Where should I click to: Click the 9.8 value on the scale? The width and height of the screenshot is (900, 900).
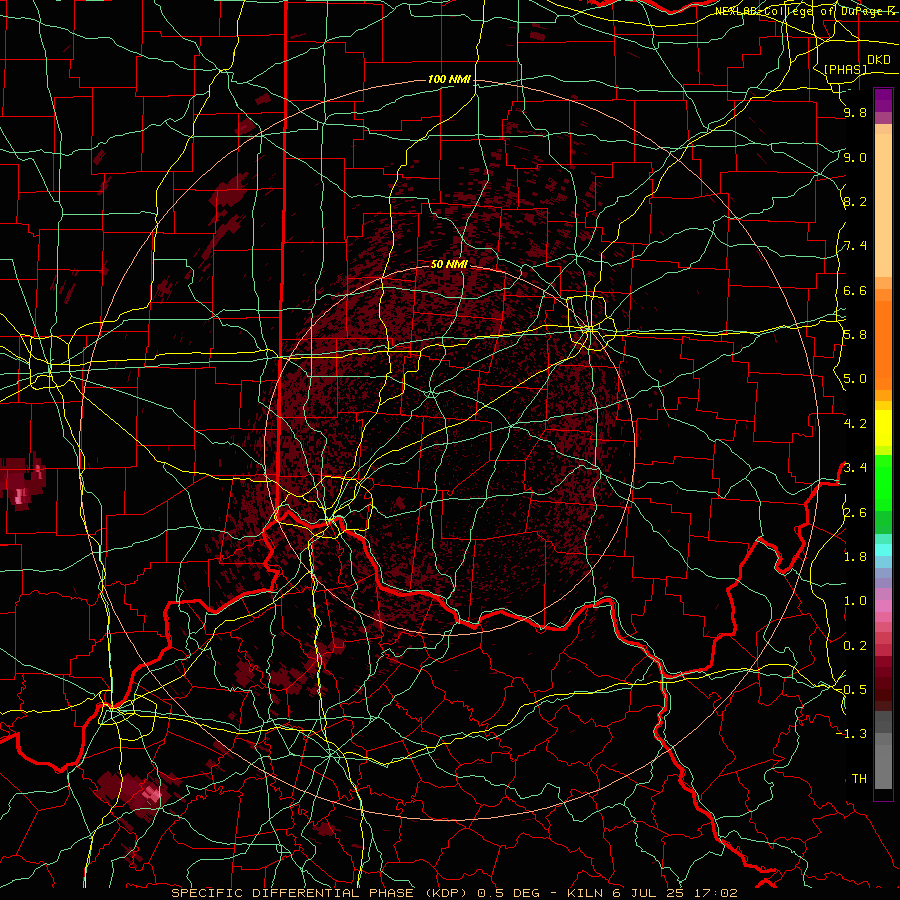coord(855,112)
